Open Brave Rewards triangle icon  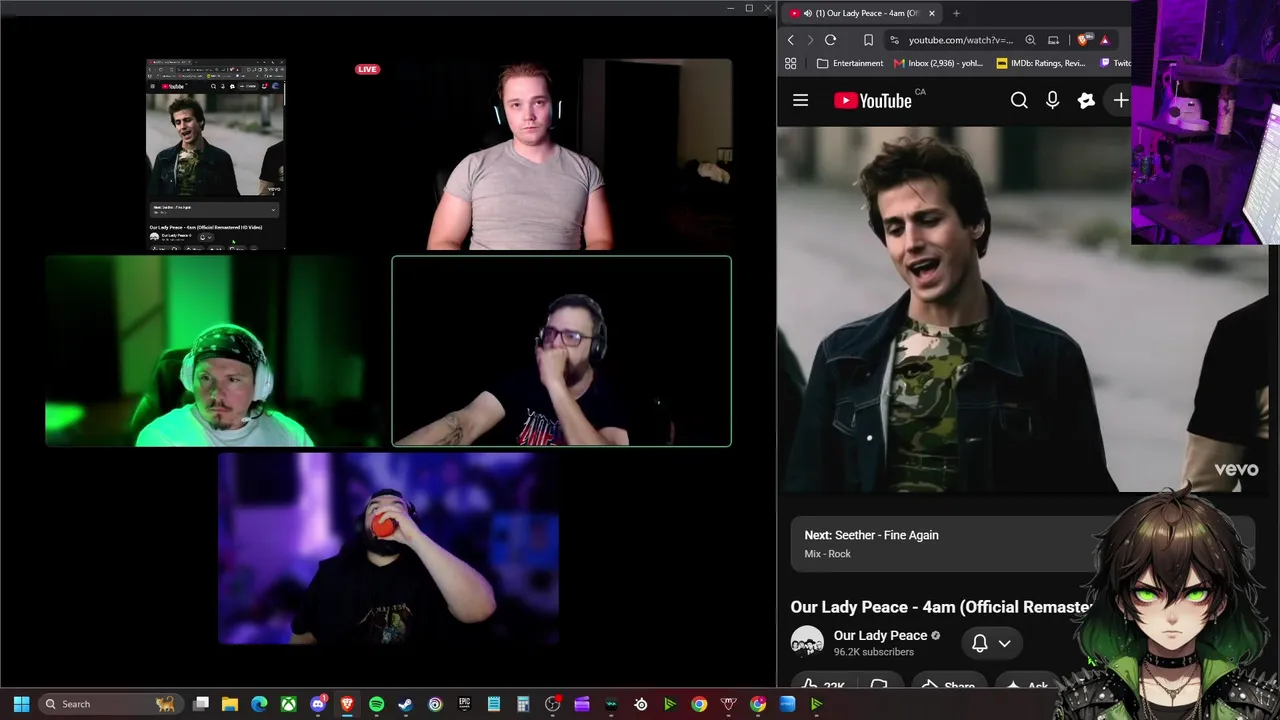(x=1105, y=40)
